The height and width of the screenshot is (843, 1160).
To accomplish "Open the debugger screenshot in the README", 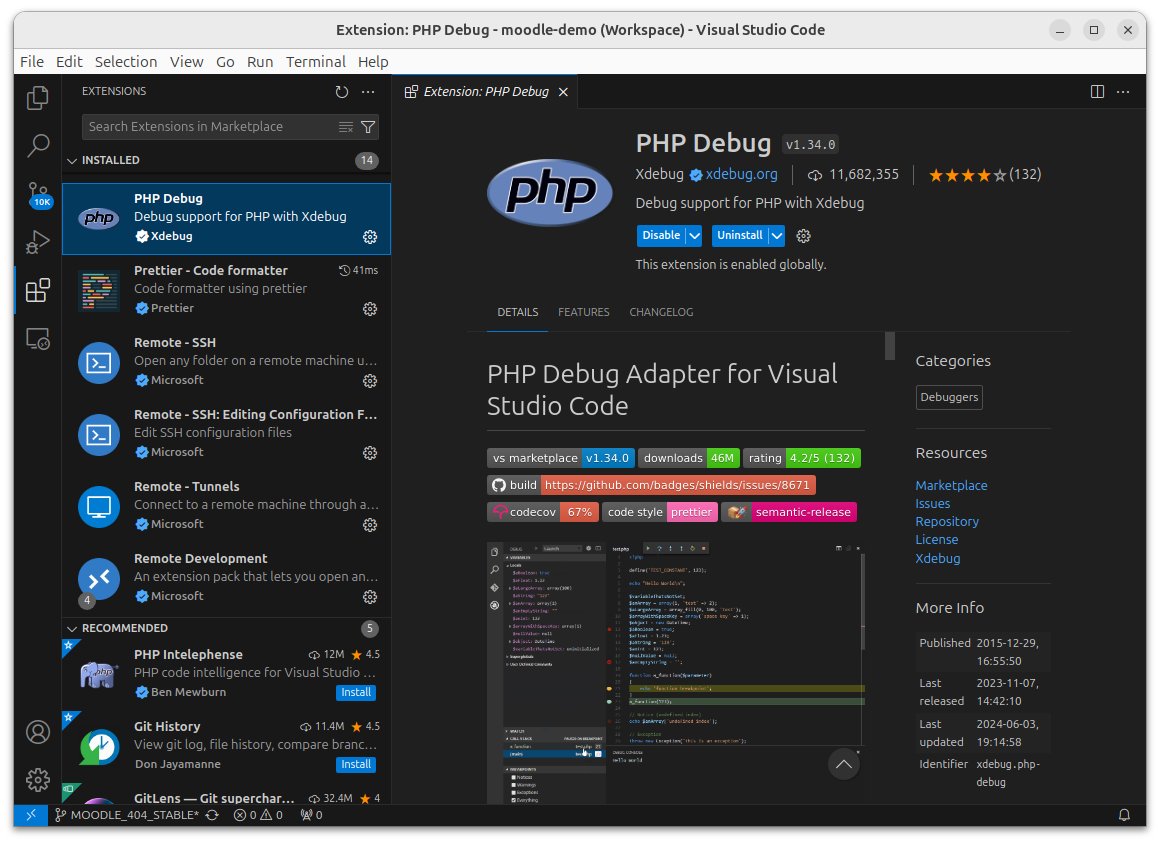I will coord(676,673).
